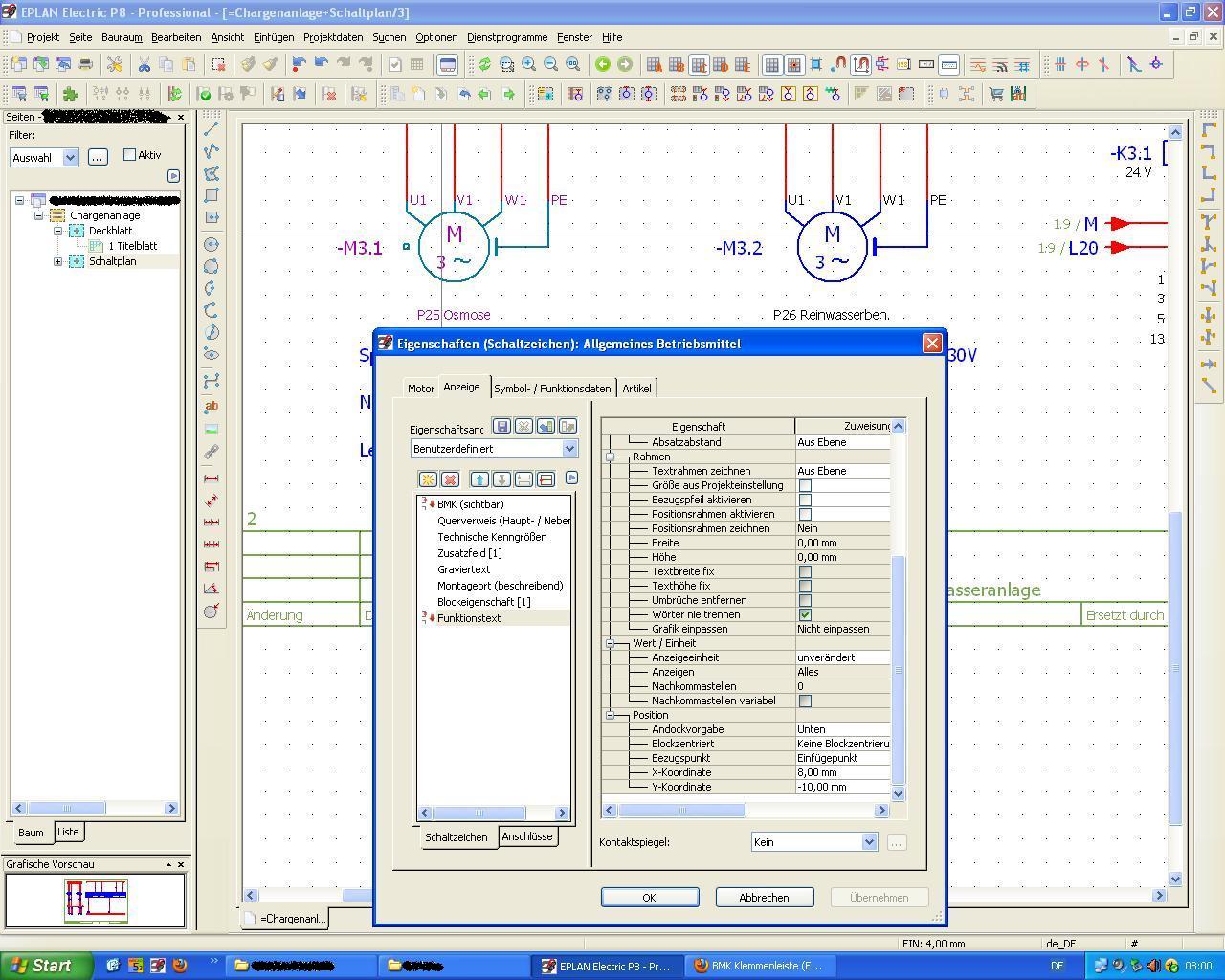This screenshot has width=1225, height=980.
Task: Toggle the Aktiv filter checkbox
Action: [x=129, y=155]
